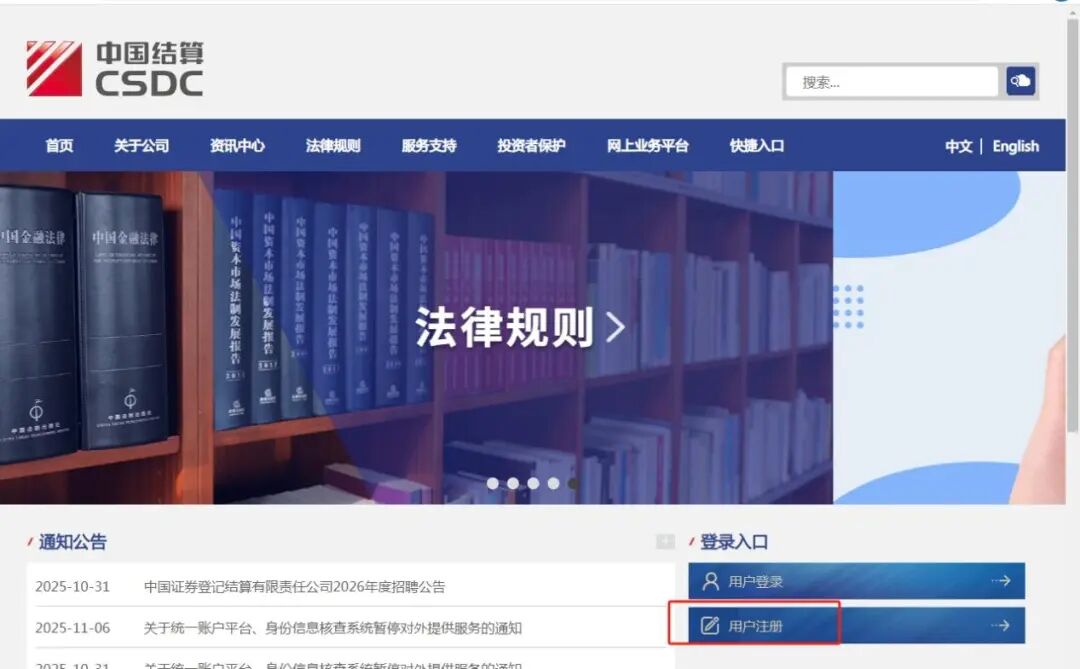Screen dimensions: 1080x669
Task: Click the page vertical scrollbar
Action: tap(1072, 227)
